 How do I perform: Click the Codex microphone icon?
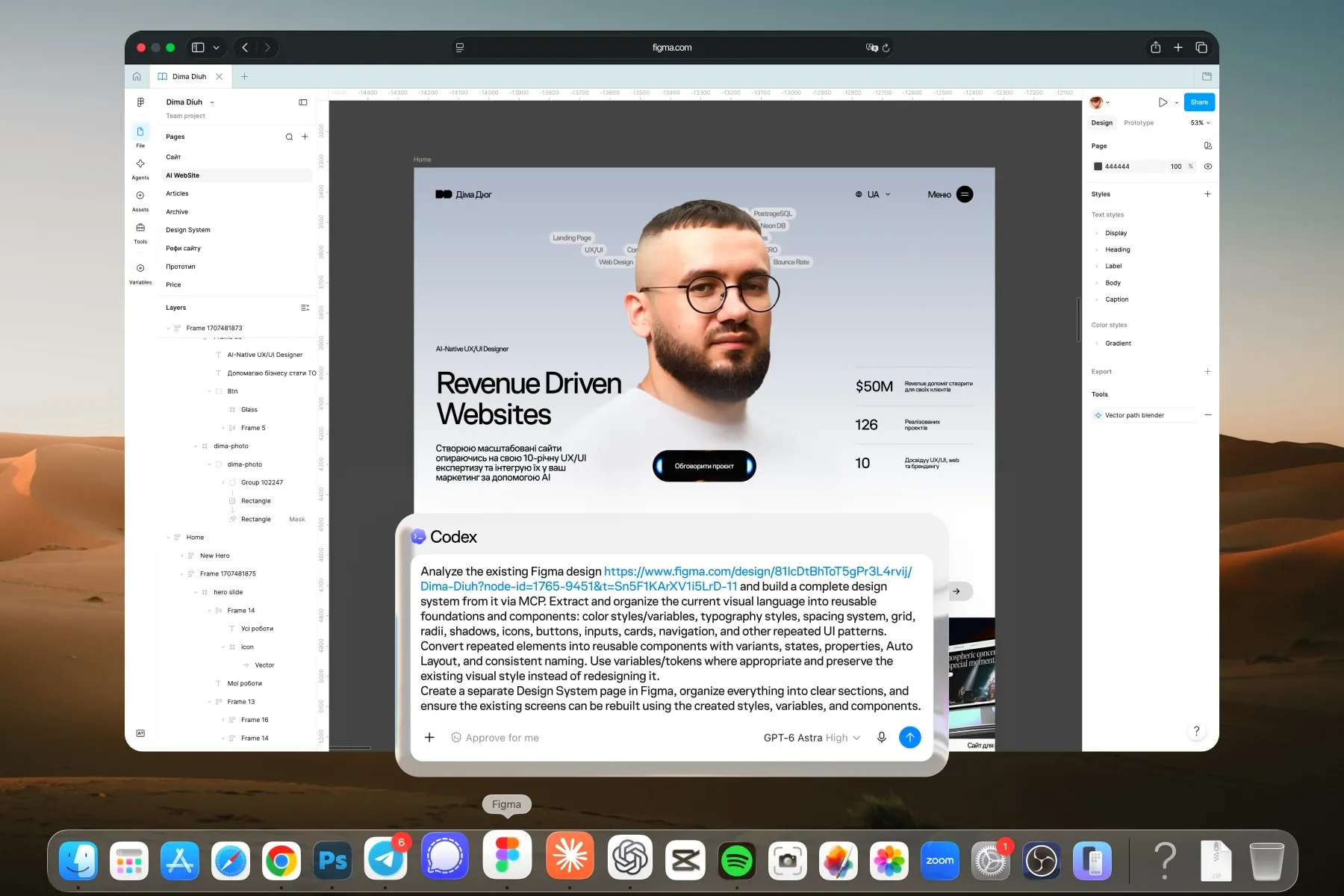[x=882, y=738]
